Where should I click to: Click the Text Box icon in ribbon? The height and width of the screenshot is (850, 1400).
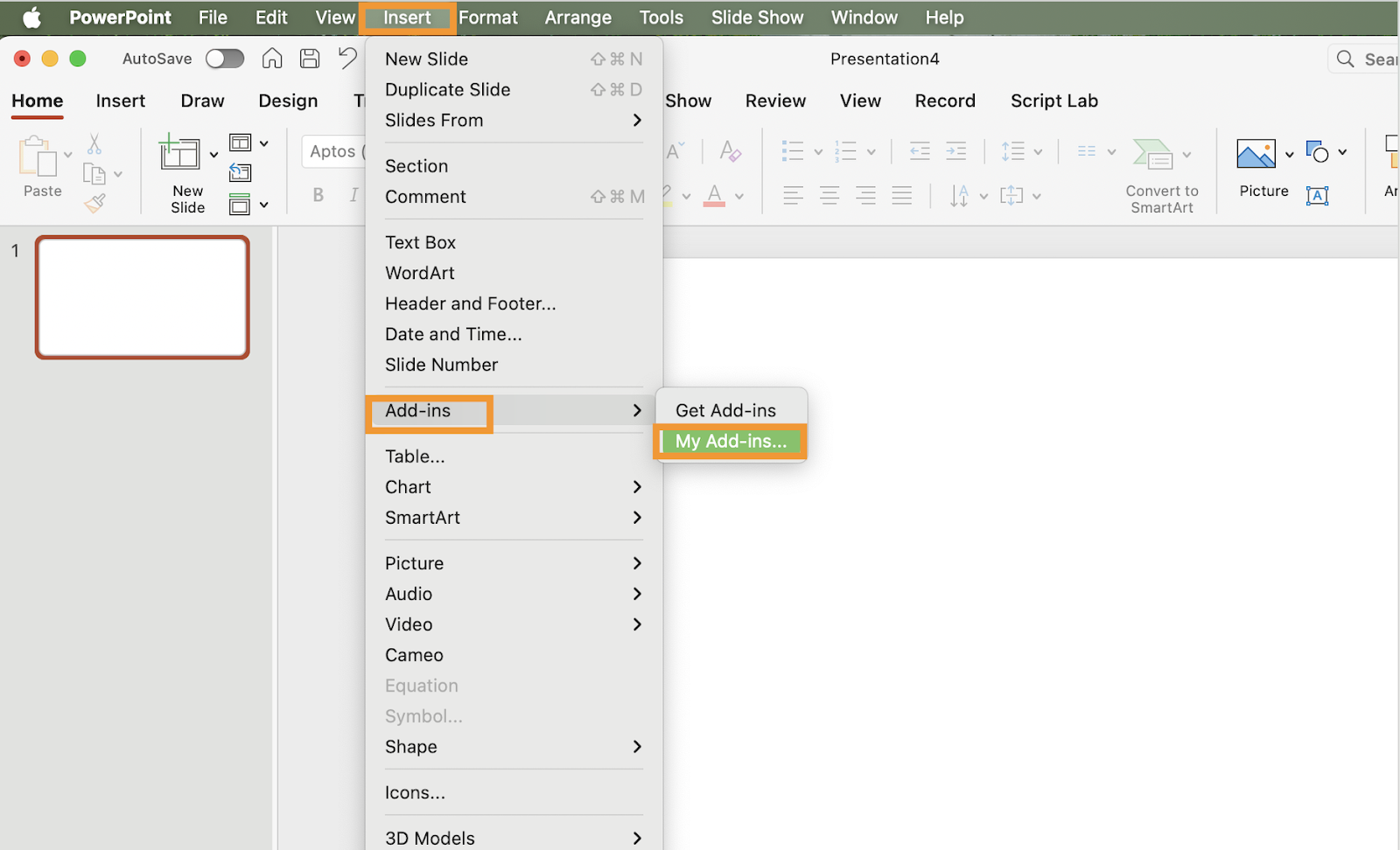[x=1317, y=196]
